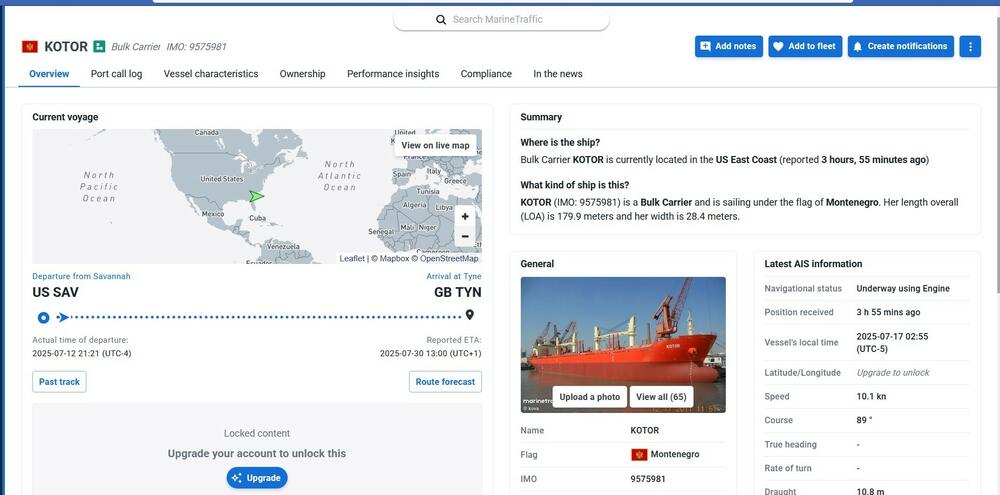This screenshot has width=1000, height=495.
Task: Click the destination pin on voyage timeline
Action: click(469, 316)
